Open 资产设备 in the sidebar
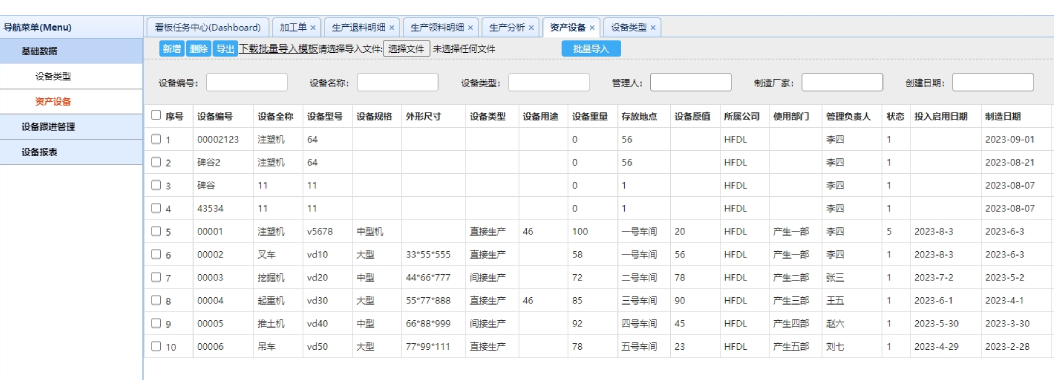Viewport: 1055px width, 380px height. coord(53,102)
